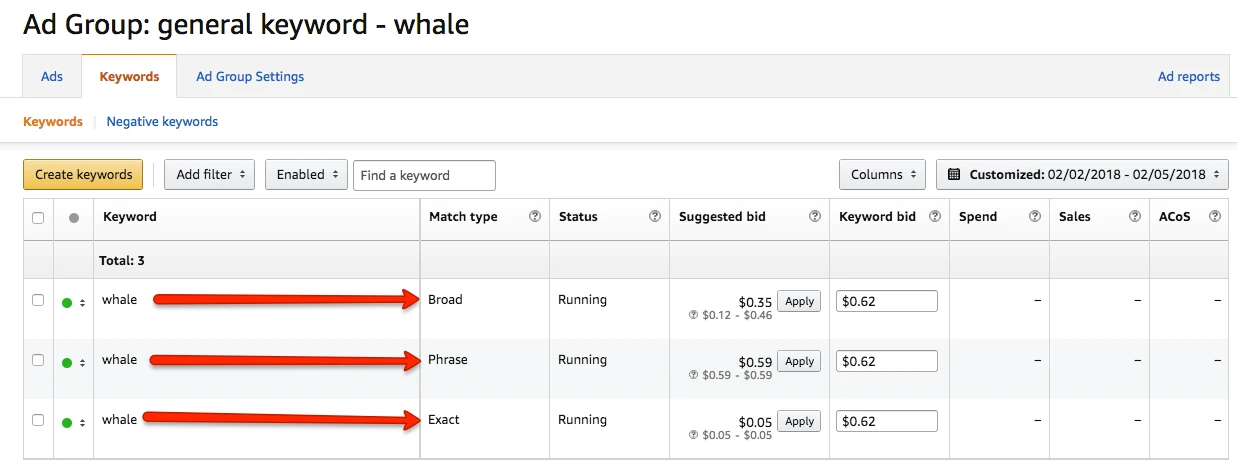This screenshot has width=1237, height=468.
Task: Switch to the Ads tab
Action: pos(52,76)
